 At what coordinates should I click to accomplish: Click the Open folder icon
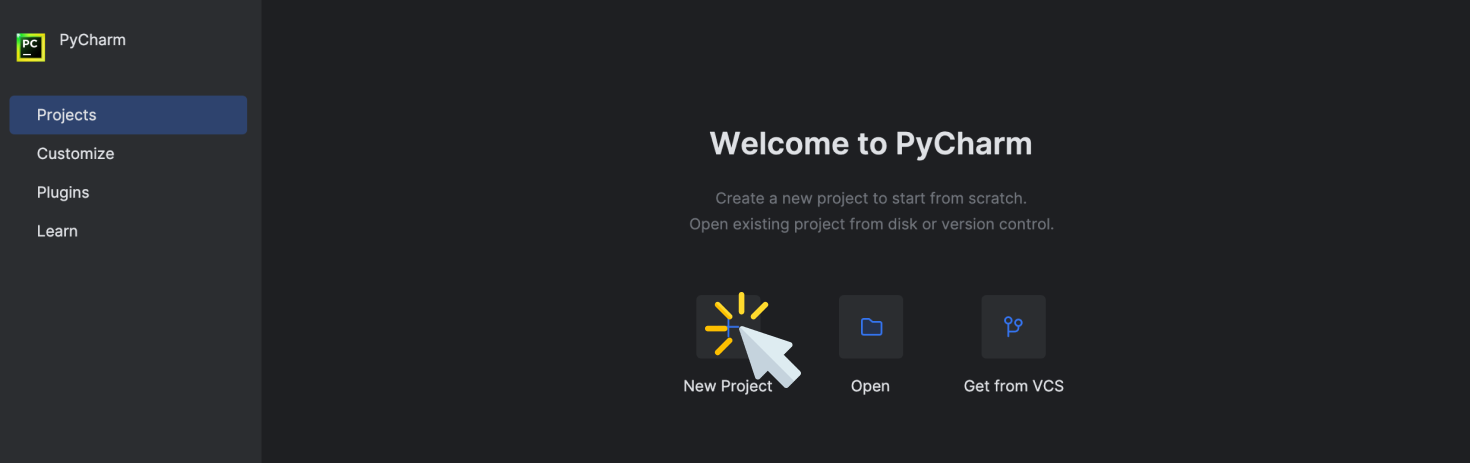click(x=871, y=327)
